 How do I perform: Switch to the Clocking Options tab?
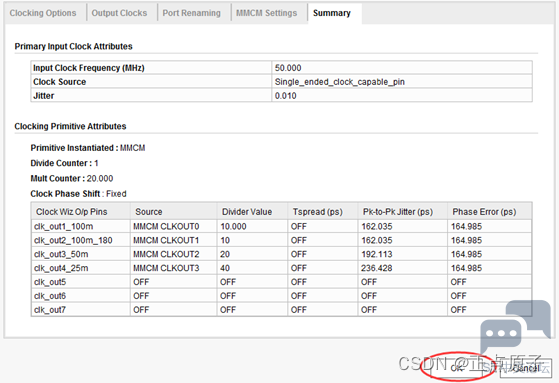pos(43,13)
